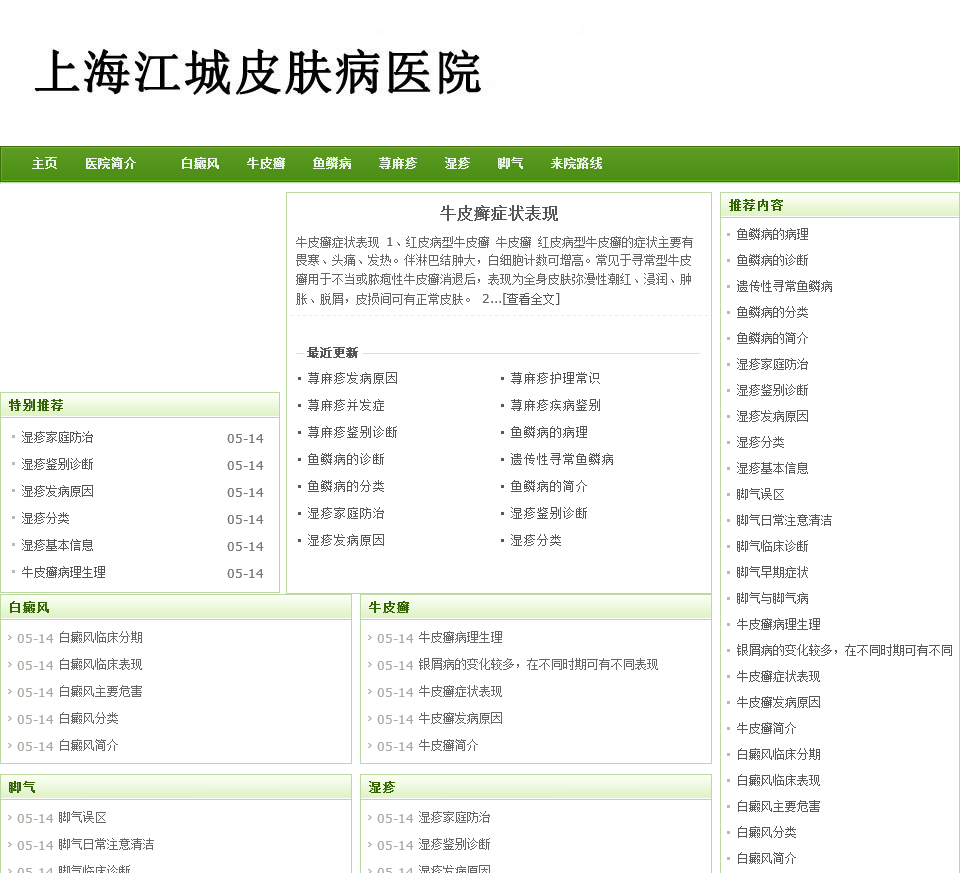Open 湿疹鉴别诊断 in 特别推荐 list
The width and height of the screenshot is (960, 873).
[57, 464]
